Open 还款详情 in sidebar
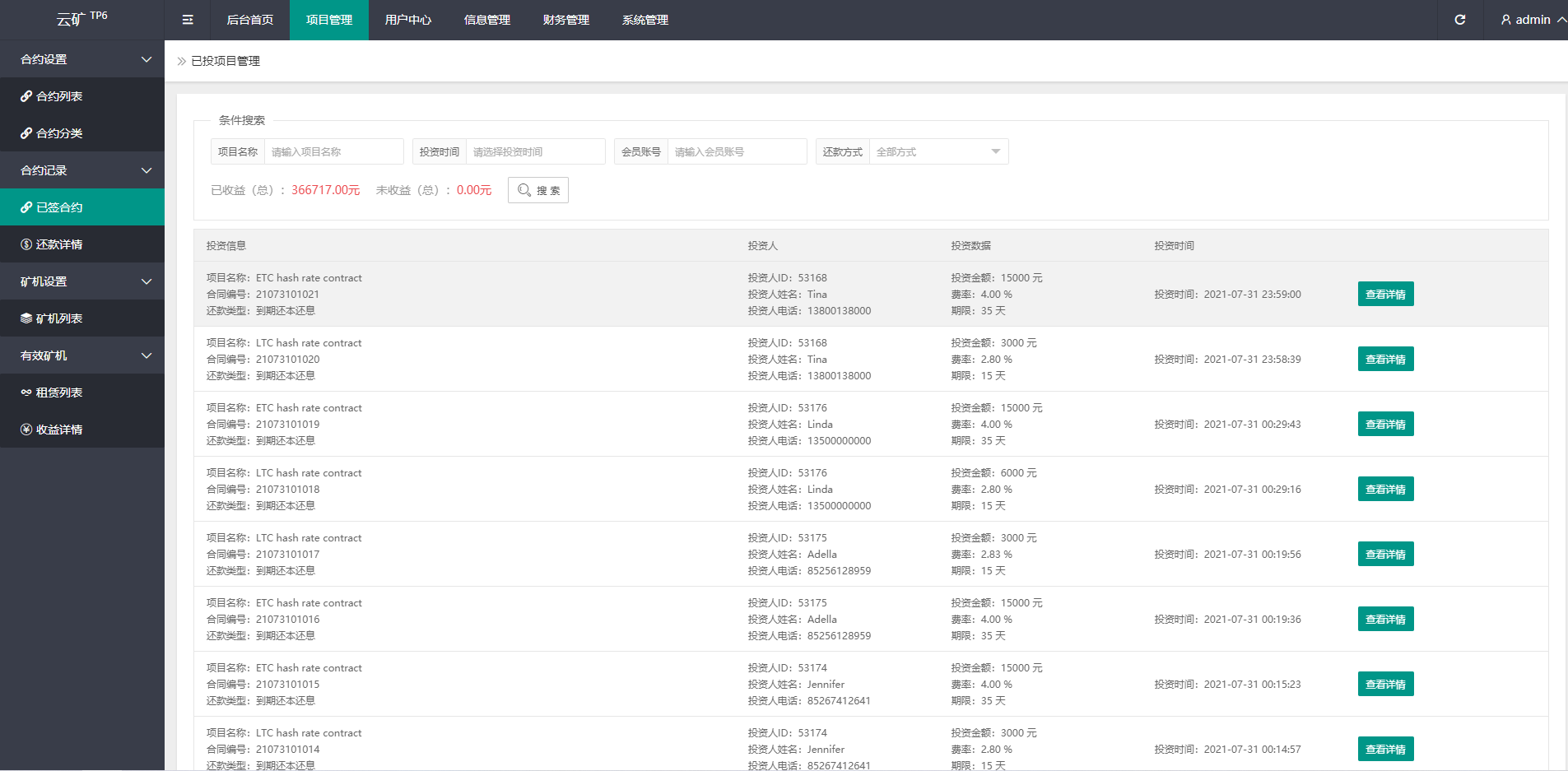1568x771 pixels. pos(82,244)
